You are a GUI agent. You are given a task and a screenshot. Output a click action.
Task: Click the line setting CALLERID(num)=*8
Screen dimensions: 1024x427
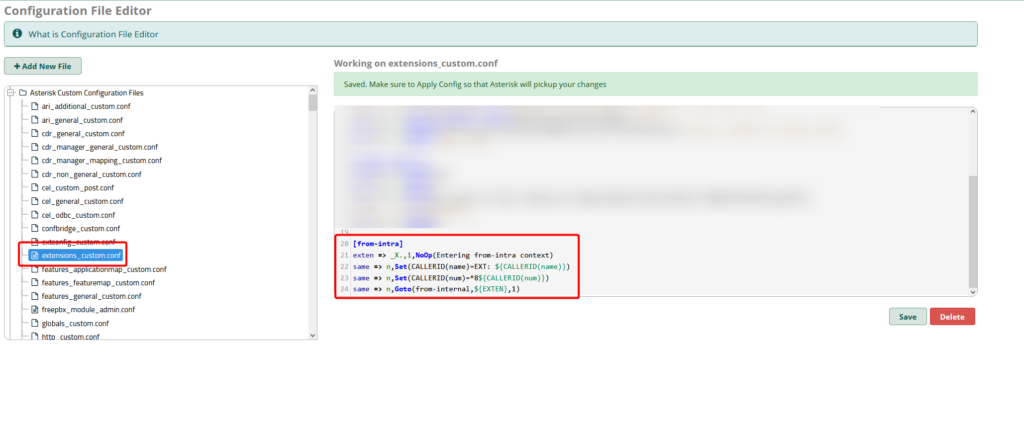[451, 277]
